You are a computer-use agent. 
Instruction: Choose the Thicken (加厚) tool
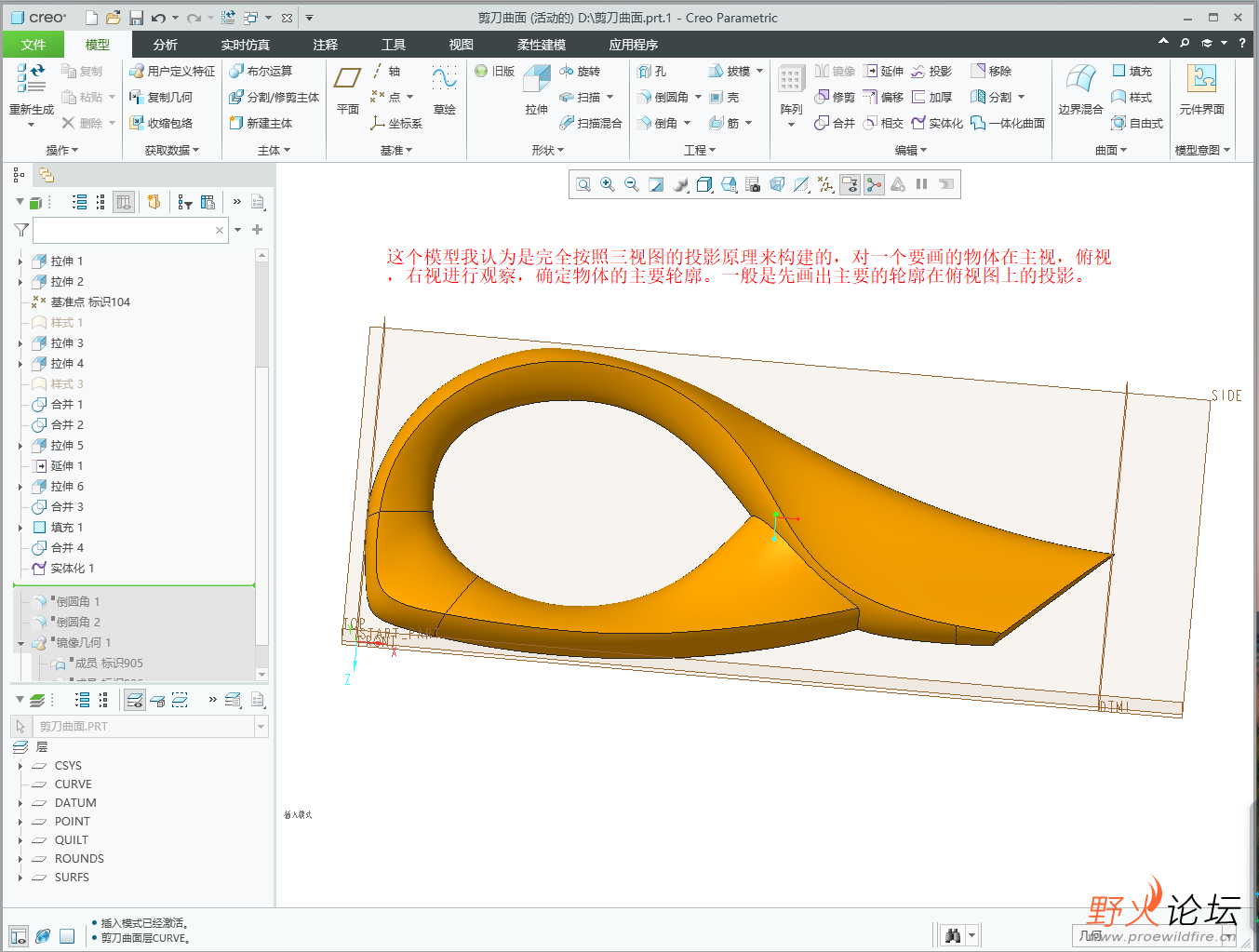tap(931, 97)
